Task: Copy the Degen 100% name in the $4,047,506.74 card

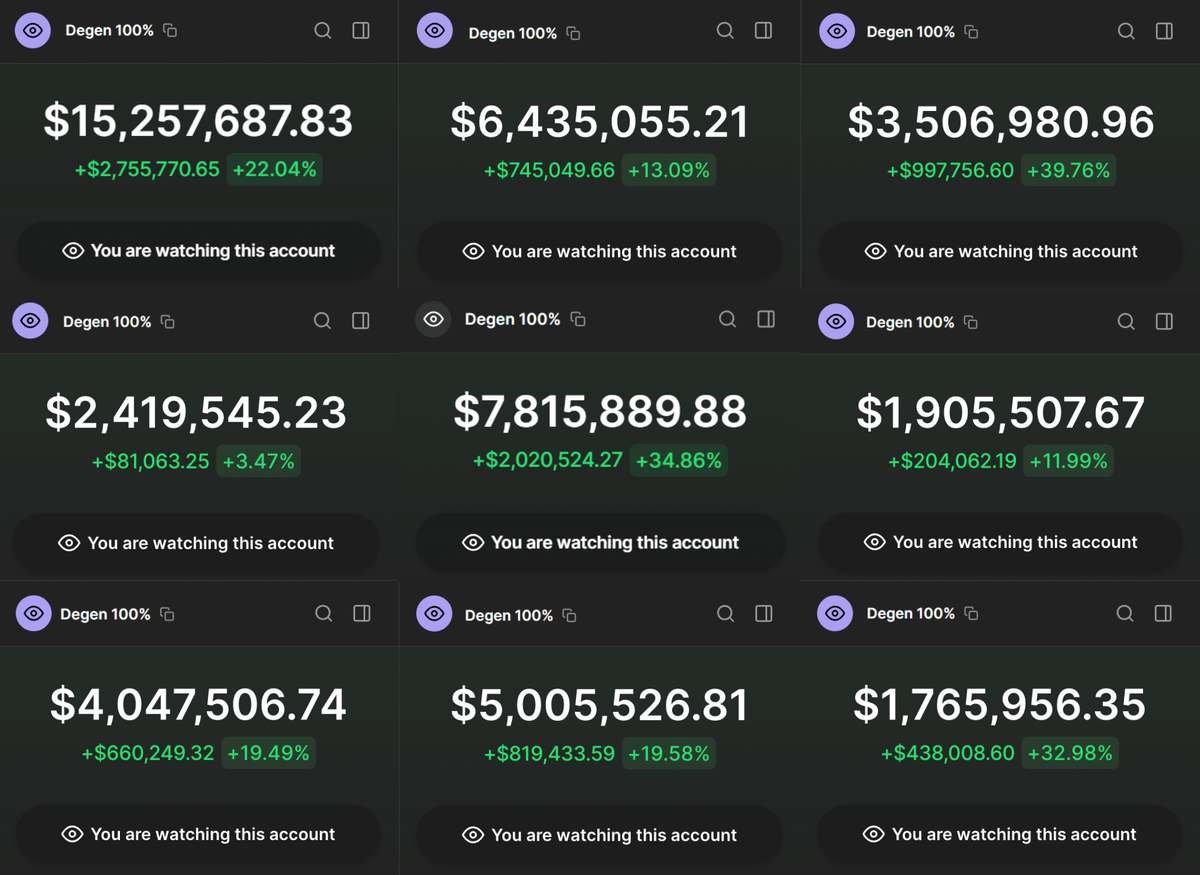Action: coord(168,614)
